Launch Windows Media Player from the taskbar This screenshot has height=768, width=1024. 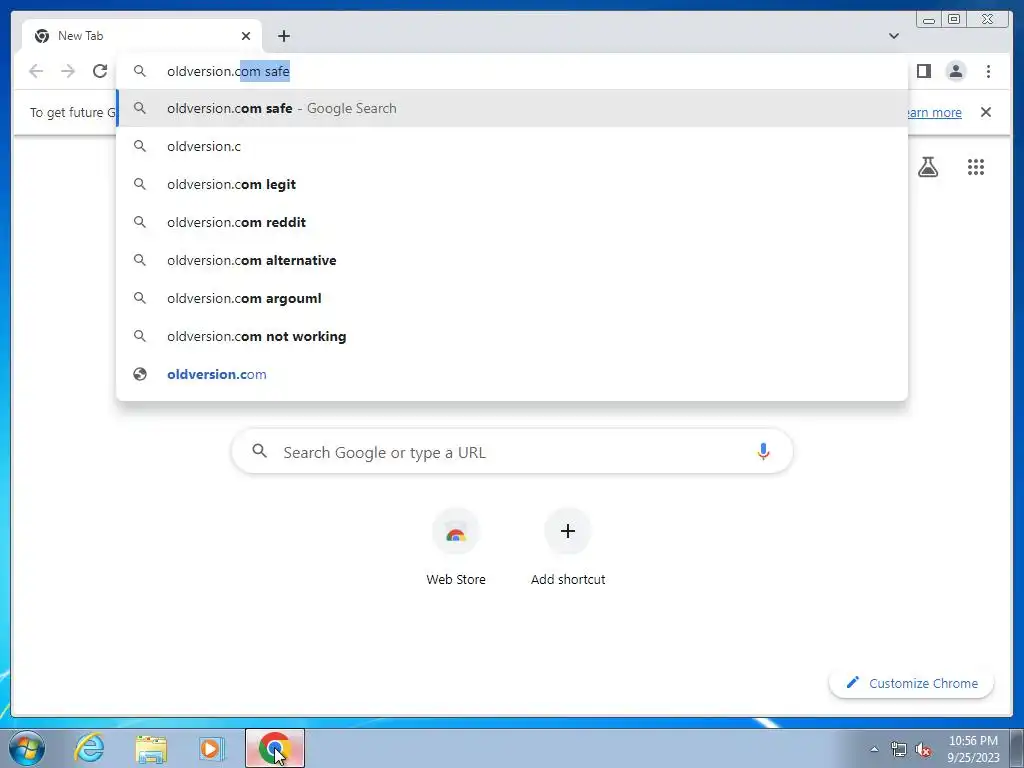pos(212,748)
